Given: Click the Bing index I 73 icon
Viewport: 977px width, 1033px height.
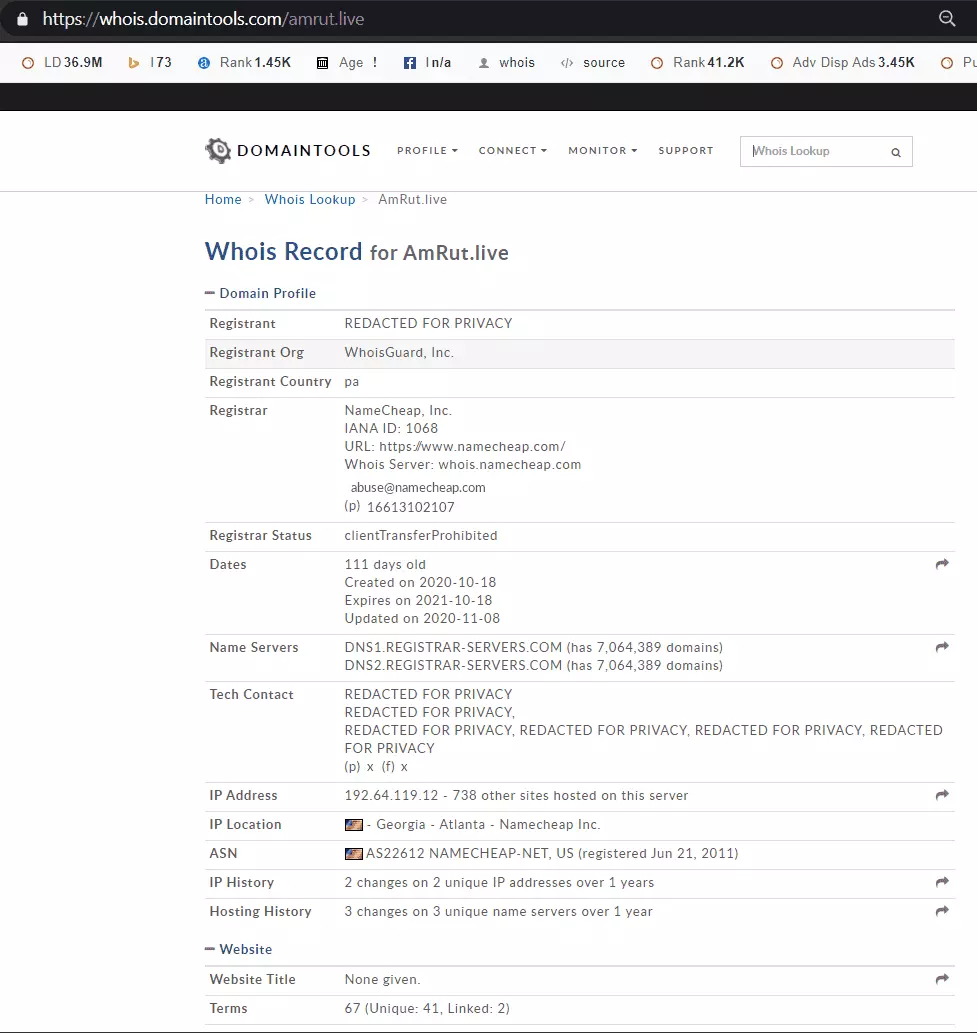Looking at the screenshot, I should pos(134,63).
